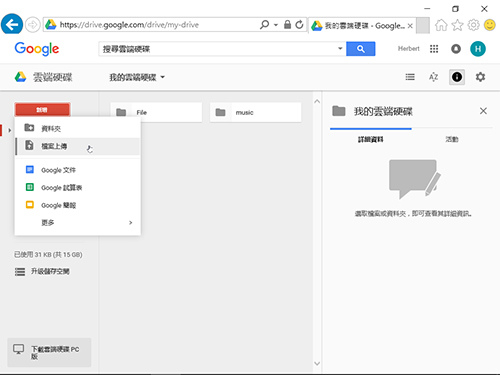Open the address bar search dropdown arrow
Viewport: 500px width, 375px height.
[x=276, y=25]
